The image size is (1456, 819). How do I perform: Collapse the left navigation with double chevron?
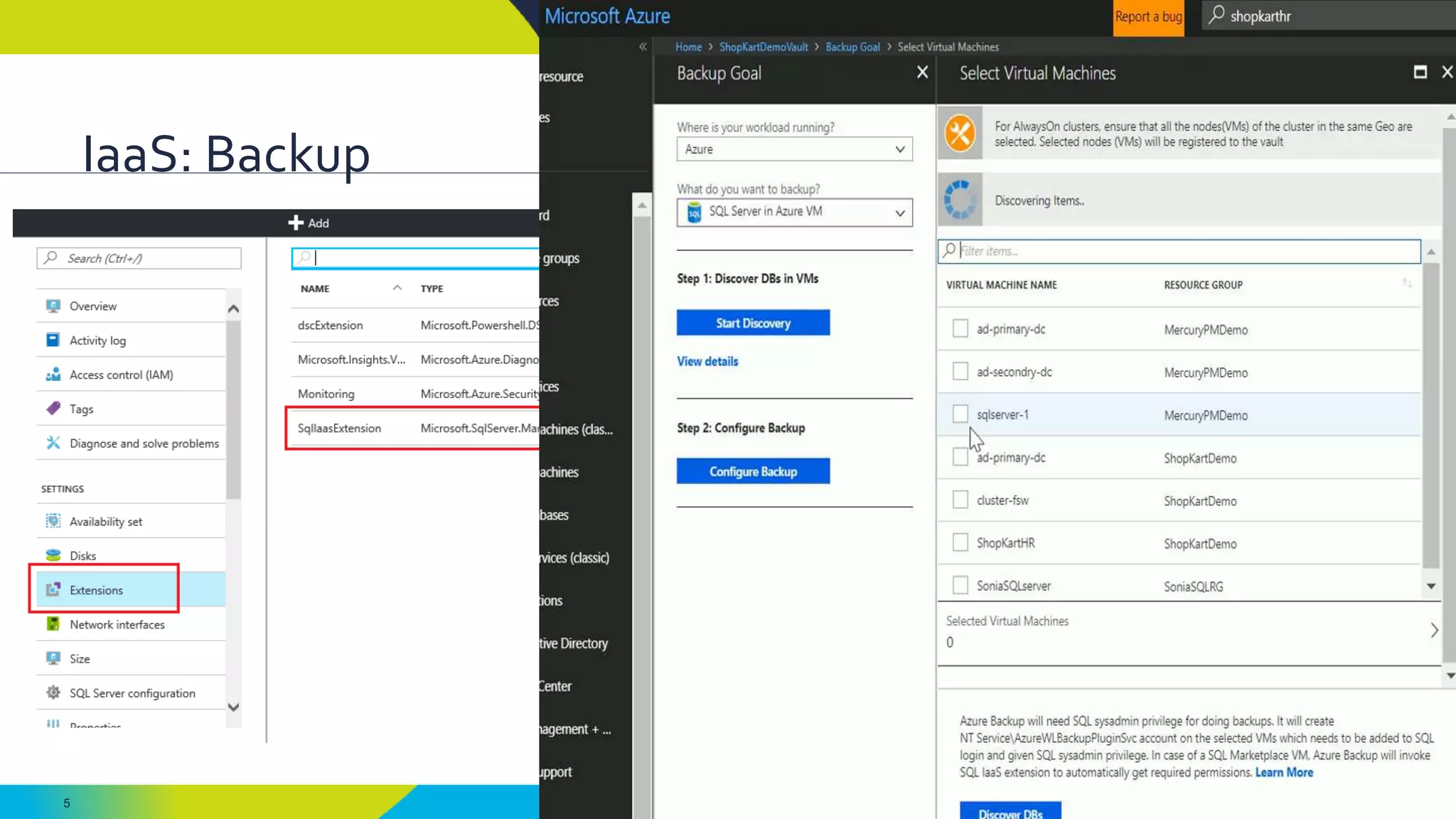click(x=643, y=46)
